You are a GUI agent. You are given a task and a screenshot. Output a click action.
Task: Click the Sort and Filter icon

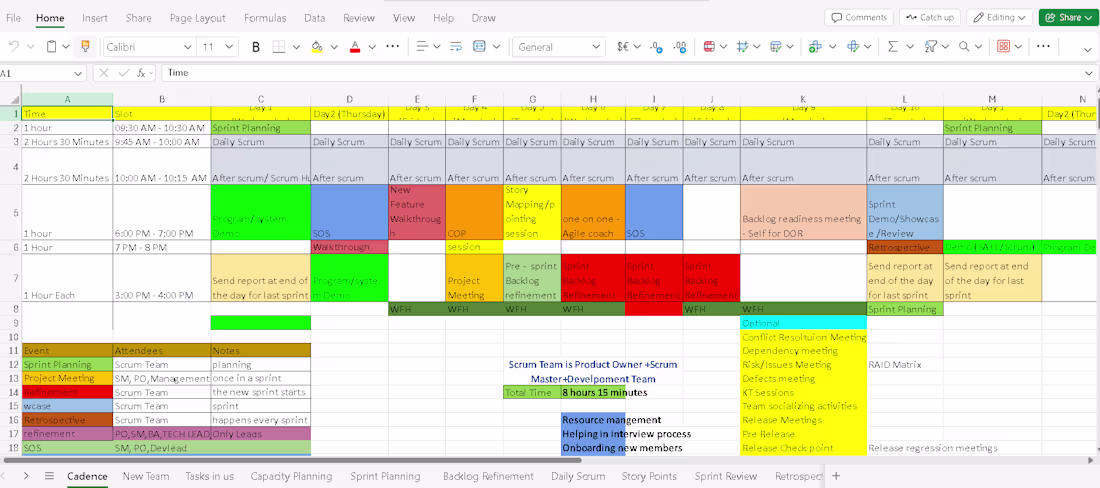click(x=930, y=47)
